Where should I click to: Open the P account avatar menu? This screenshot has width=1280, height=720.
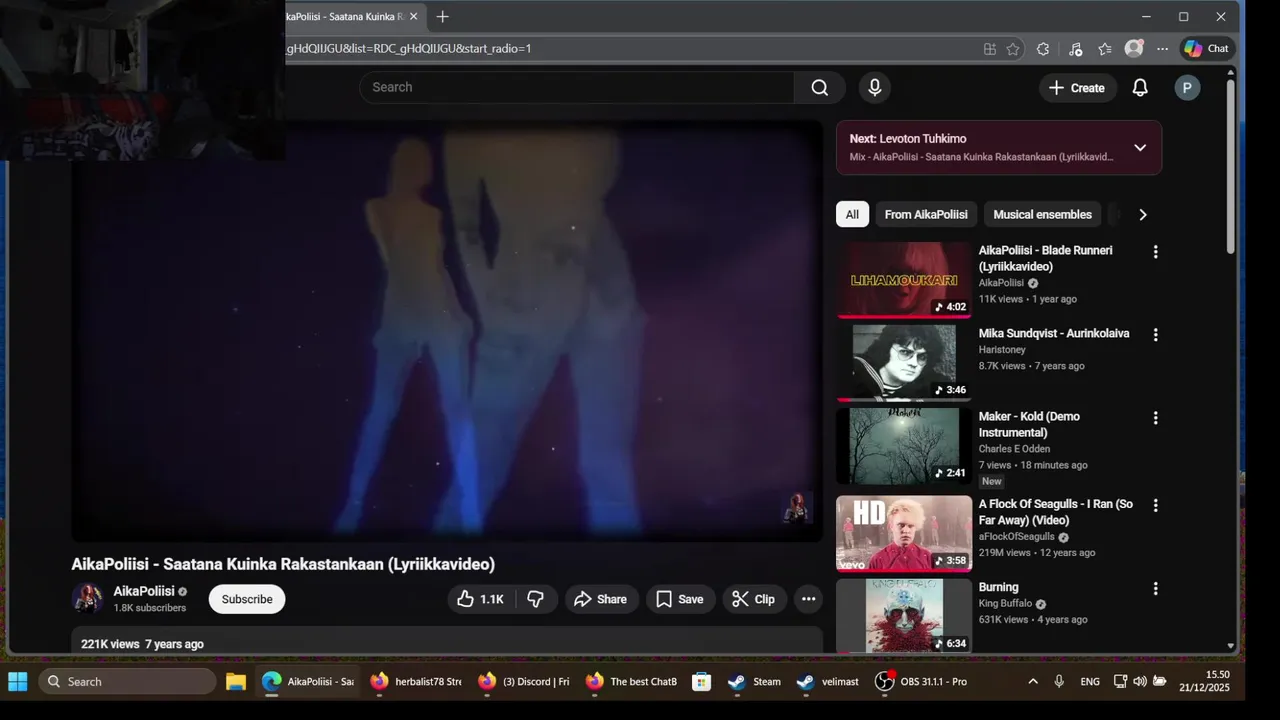tap(1187, 88)
